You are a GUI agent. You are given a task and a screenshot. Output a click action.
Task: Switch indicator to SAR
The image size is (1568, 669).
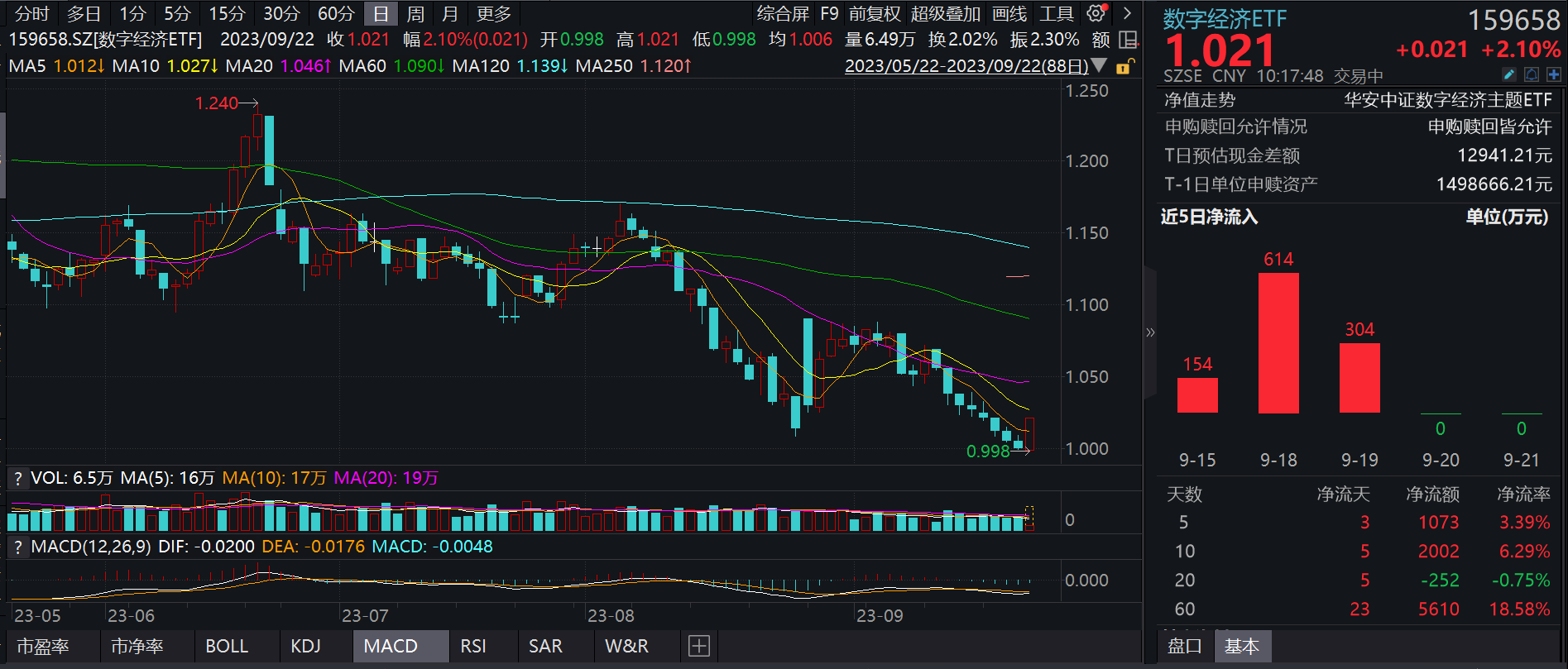545,646
